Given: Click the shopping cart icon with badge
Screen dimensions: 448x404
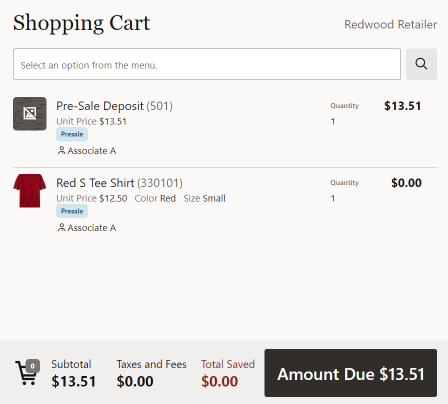Looking at the screenshot, I should coord(27,373).
